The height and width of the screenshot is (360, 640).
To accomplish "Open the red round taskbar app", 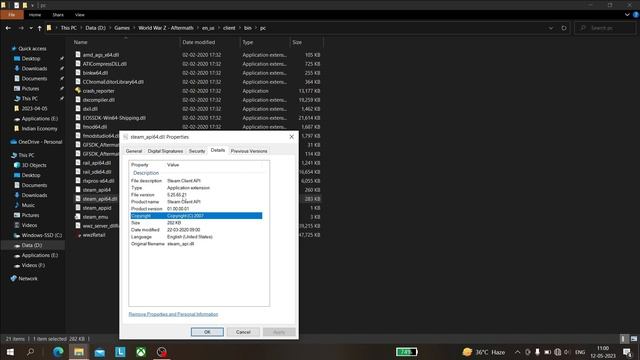I will [162, 352].
